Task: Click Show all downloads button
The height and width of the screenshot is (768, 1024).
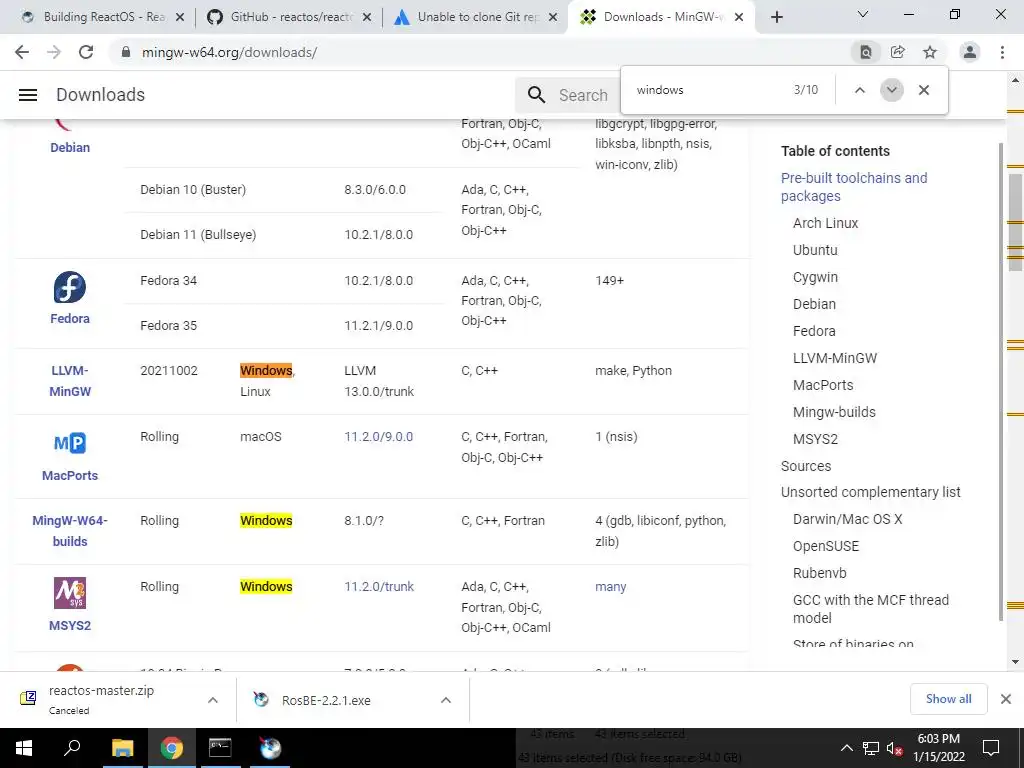Action: click(x=948, y=699)
